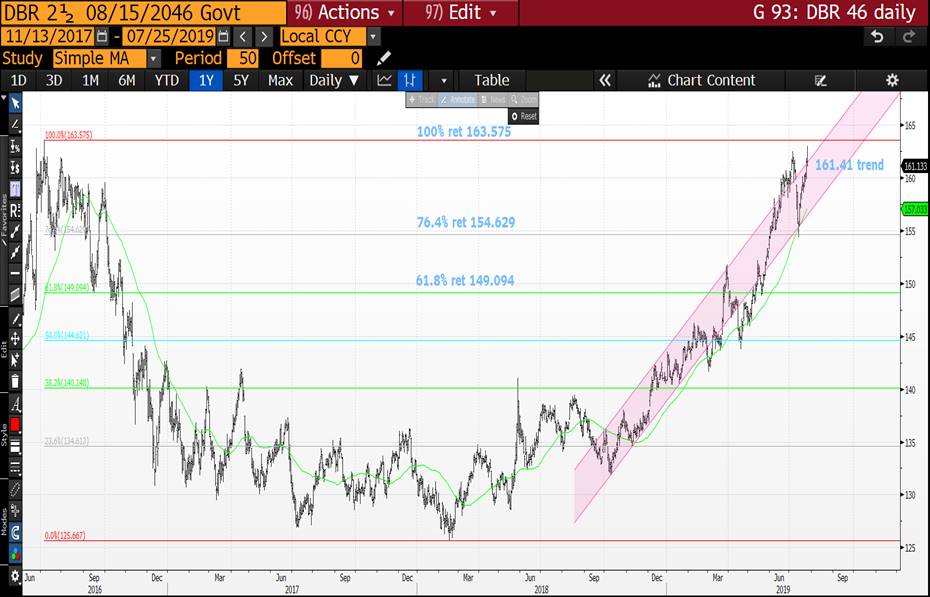Open the dashed line style option
Image resolution: width=930 pixels, height=597 pixels.
coord(15,467)
